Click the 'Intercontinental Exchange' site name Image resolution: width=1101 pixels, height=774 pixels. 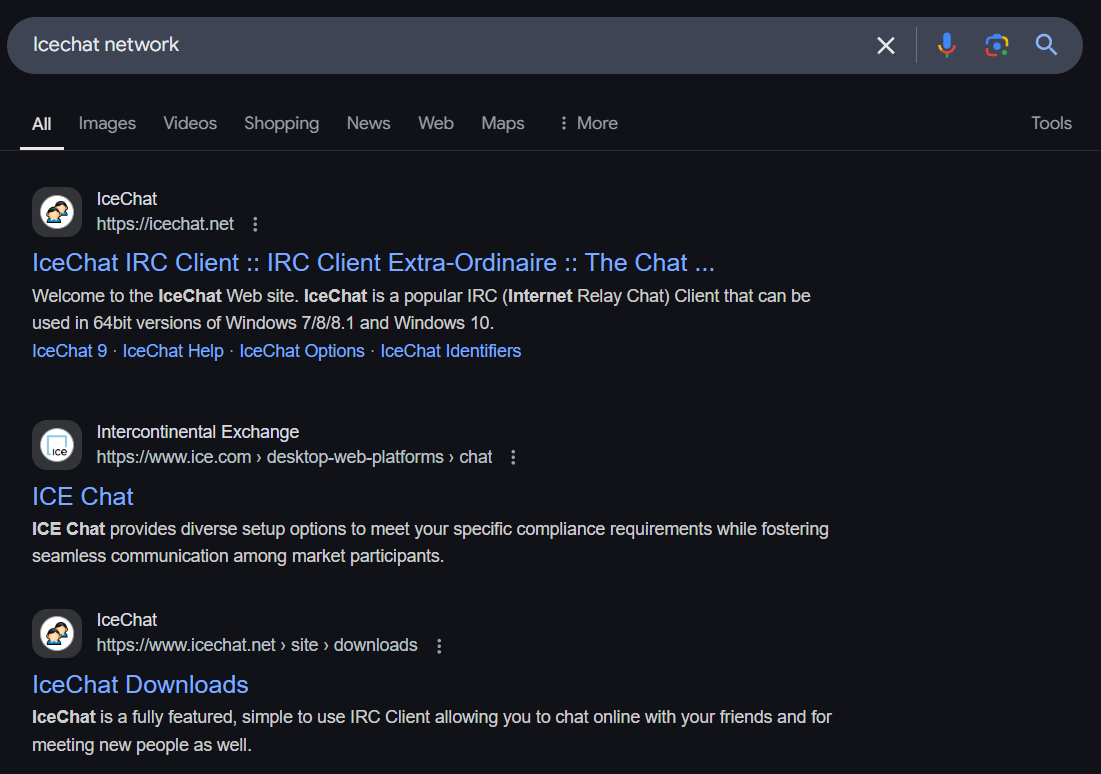coord(197,432)
